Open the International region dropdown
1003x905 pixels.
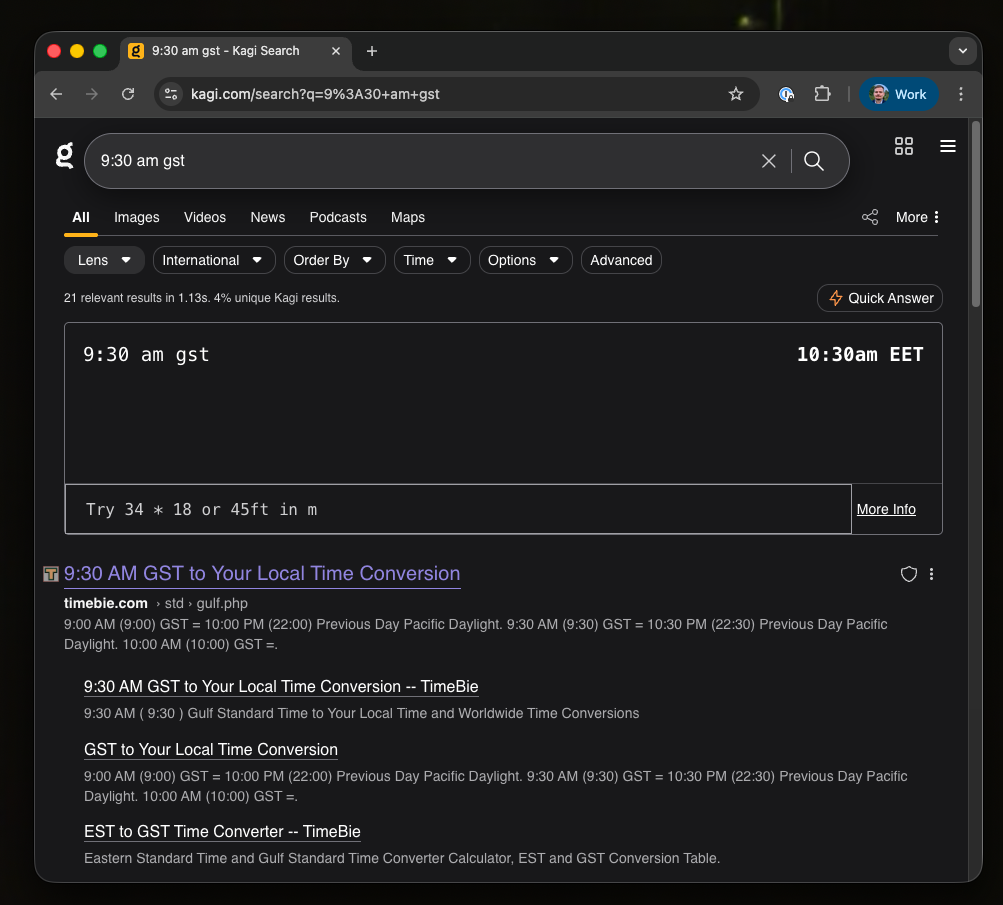214,260
